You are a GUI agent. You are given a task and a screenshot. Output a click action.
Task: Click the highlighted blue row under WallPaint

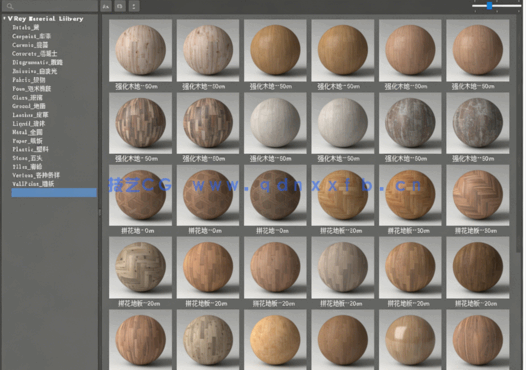pos(54,193)
